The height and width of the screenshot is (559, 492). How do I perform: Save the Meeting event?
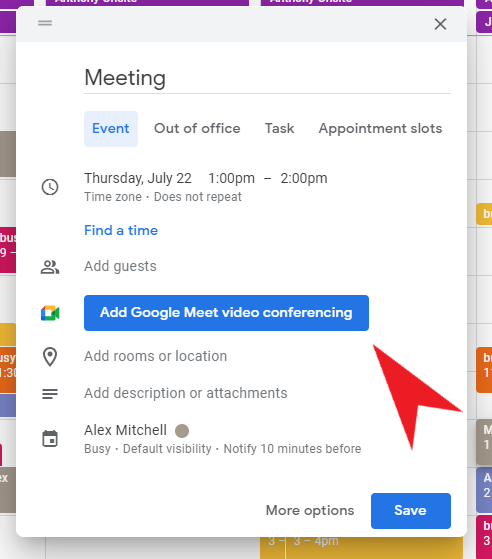pos(411,511)
